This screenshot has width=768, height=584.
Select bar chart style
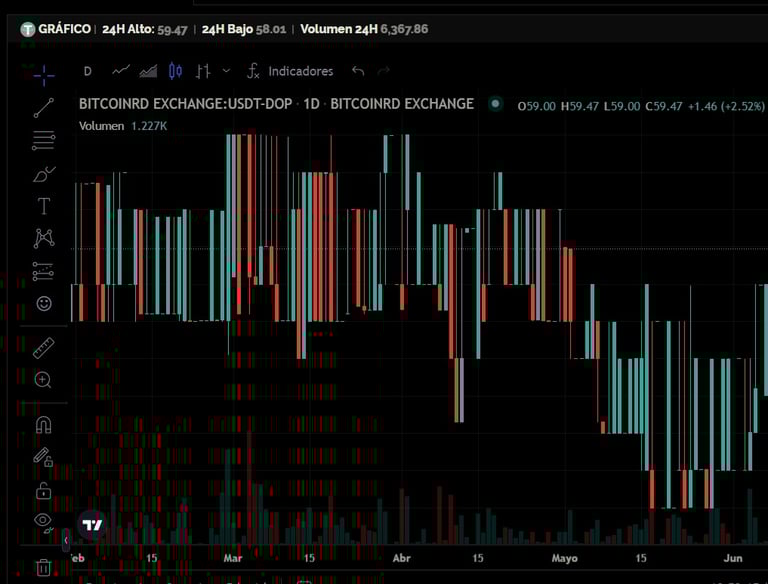point(203,72)
